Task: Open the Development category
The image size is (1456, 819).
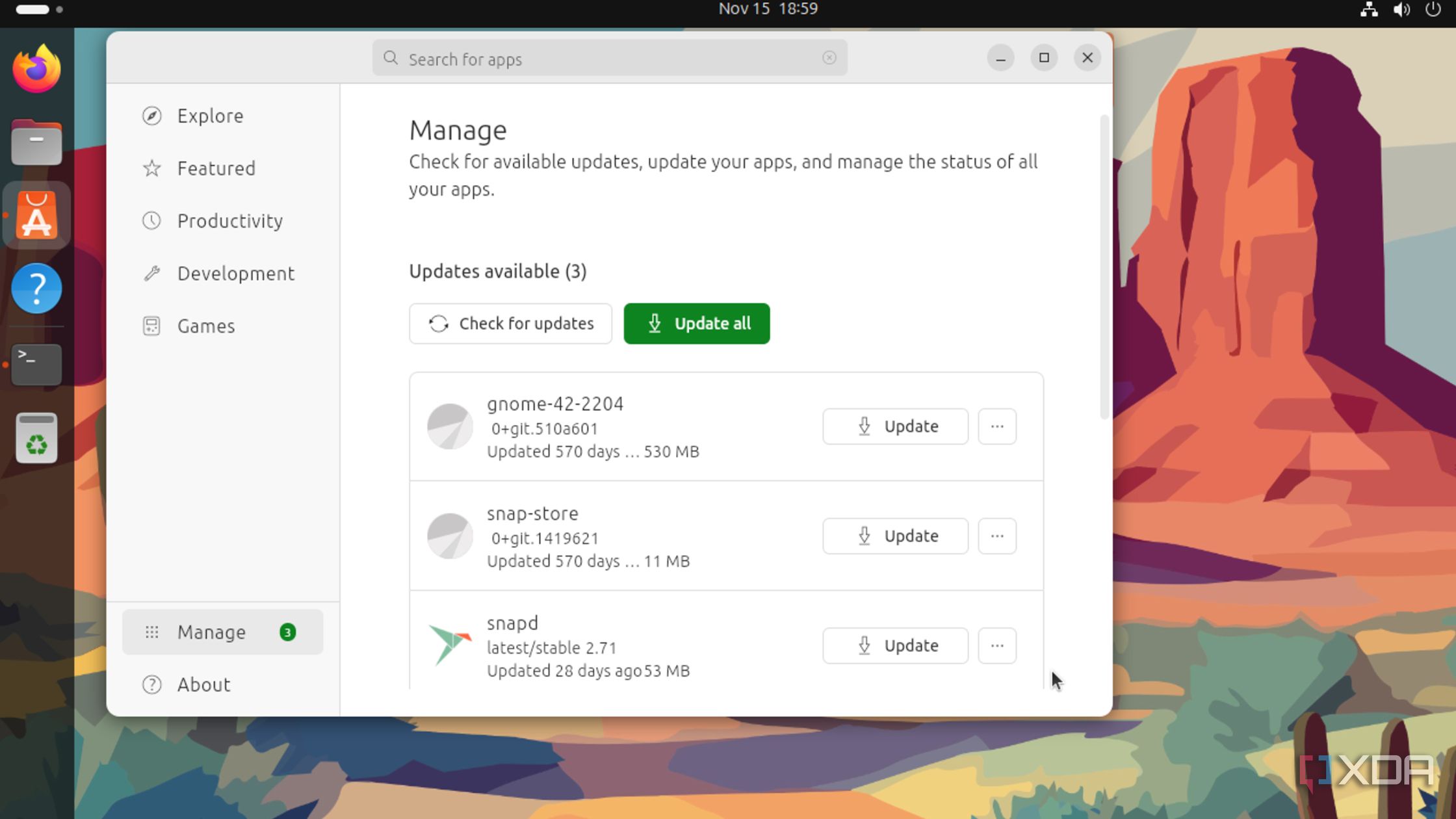Action: click(222, 274)
